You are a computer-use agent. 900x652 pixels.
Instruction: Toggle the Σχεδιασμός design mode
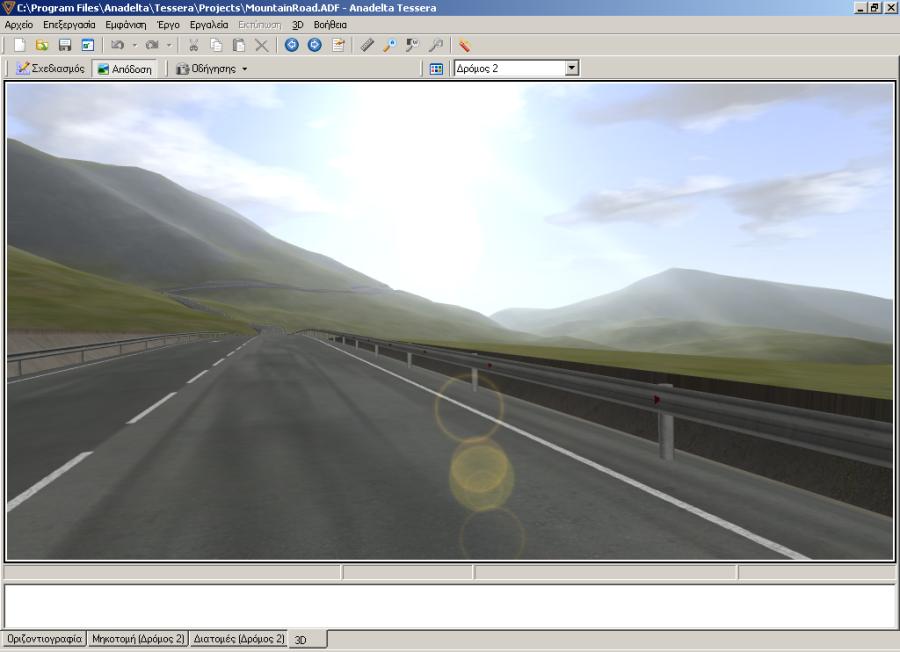pyautogui.click(x=51, y=69)
